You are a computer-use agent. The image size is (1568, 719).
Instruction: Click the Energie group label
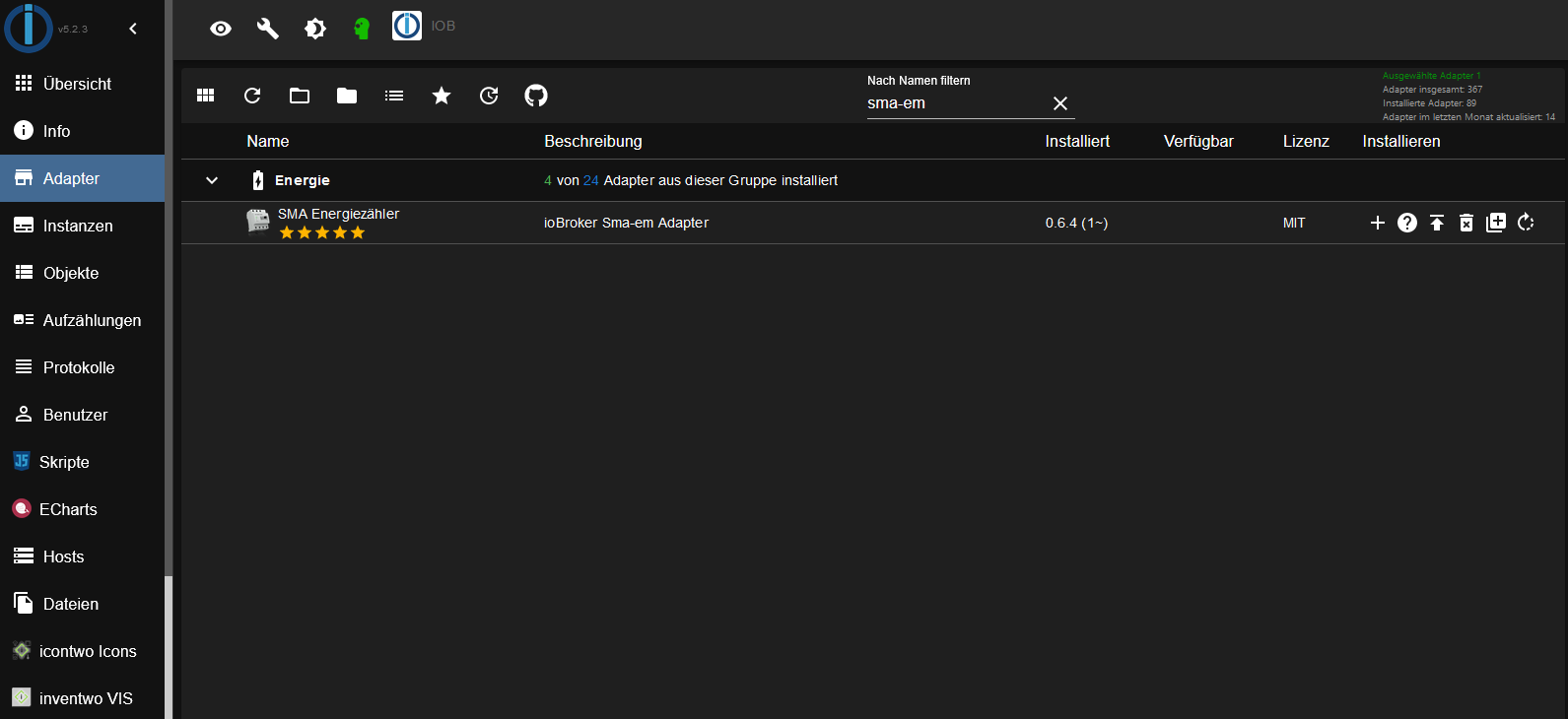pos(303,180)
